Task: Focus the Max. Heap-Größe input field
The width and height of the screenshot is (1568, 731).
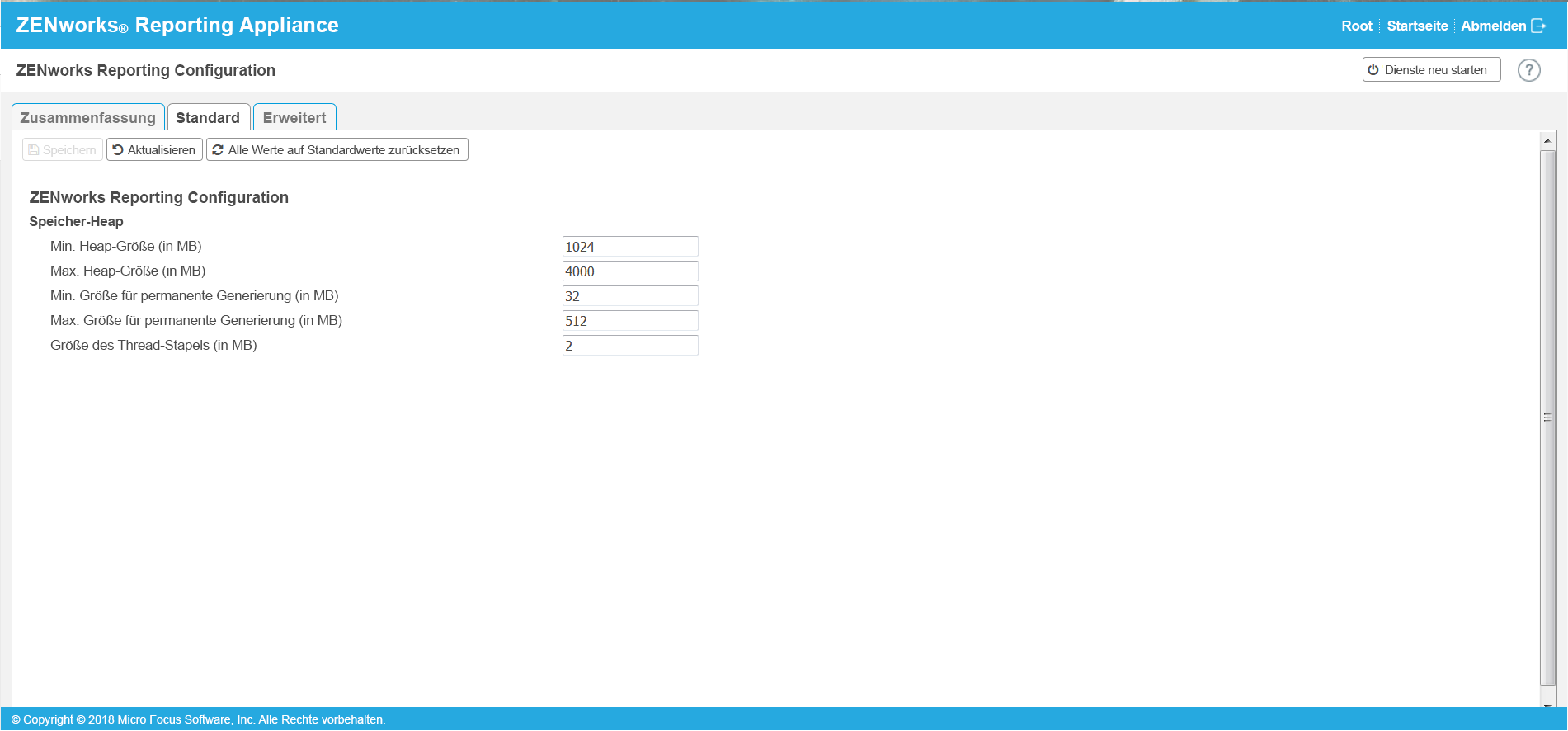Action: [630, 271]
